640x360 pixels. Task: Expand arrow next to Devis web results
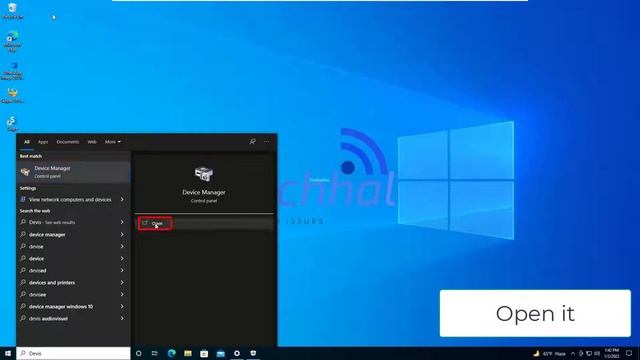click(x=122, y=222)
